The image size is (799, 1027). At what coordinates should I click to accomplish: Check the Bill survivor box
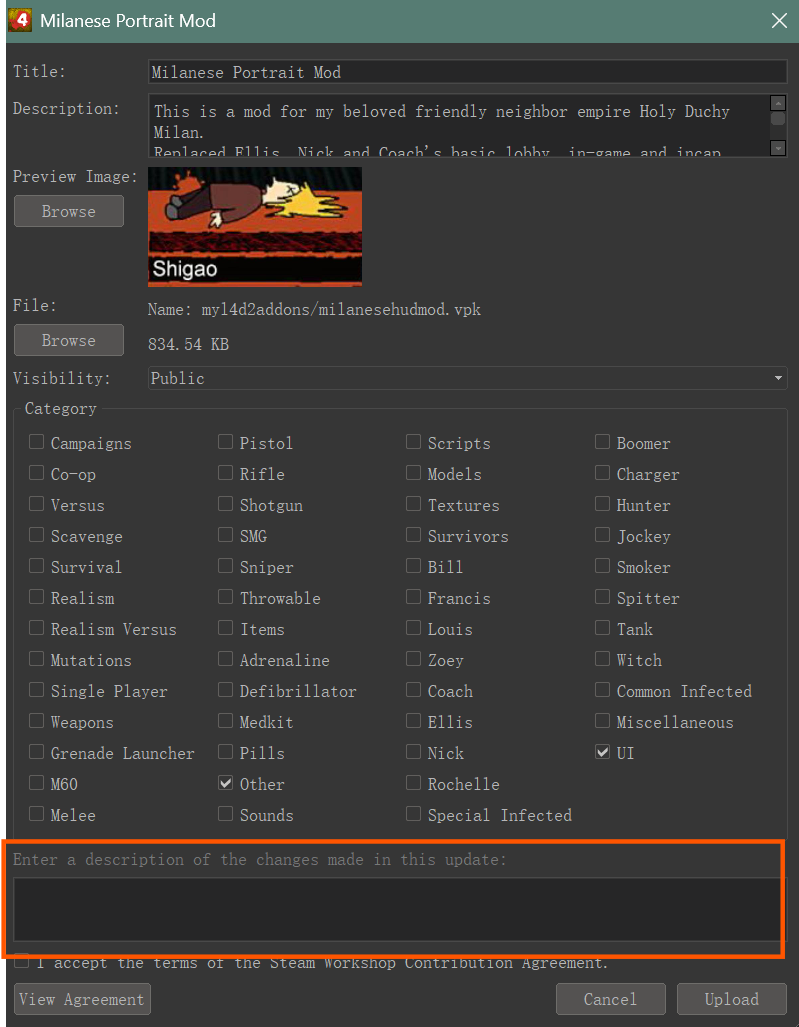(x=413, y=566)
